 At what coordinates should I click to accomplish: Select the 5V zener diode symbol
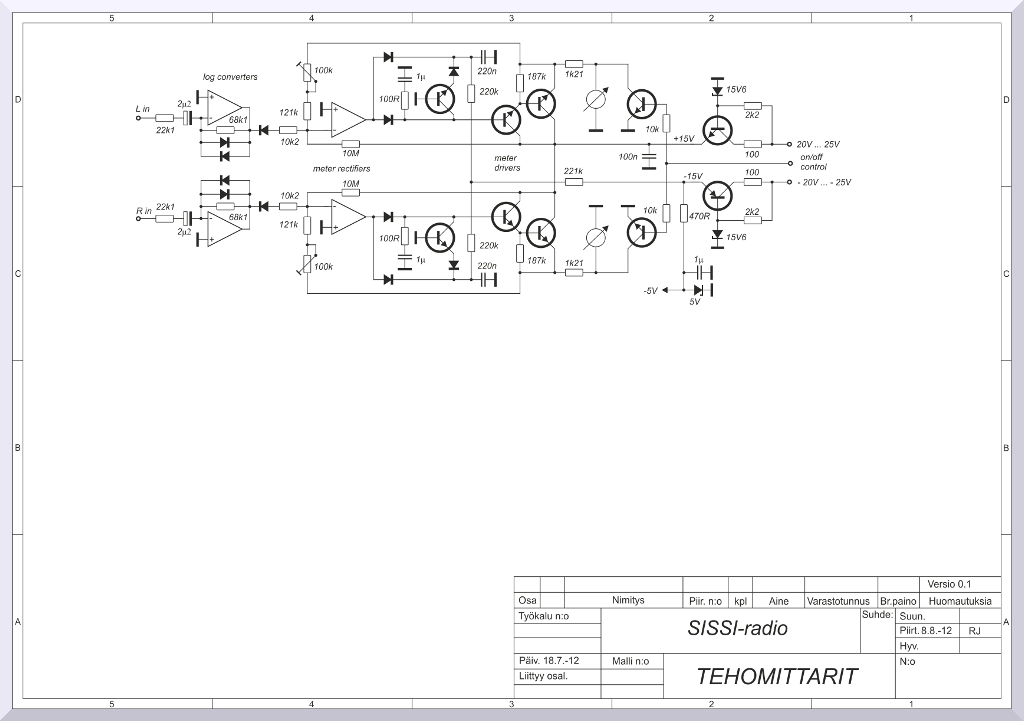tap(697, 290)
